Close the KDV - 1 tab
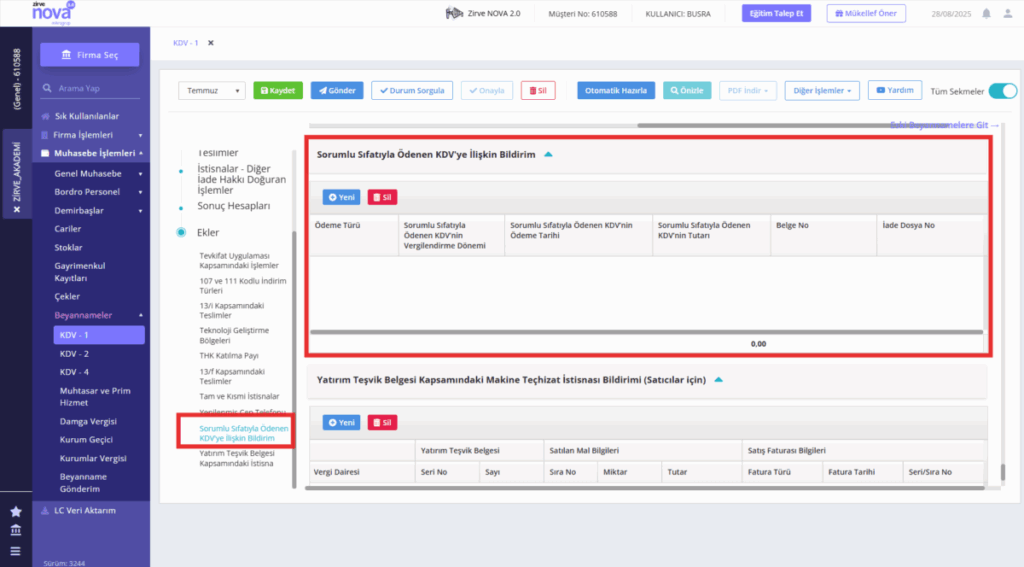Image resolution: width=1024 pixels, height=567 pixels. coord(210,43)
